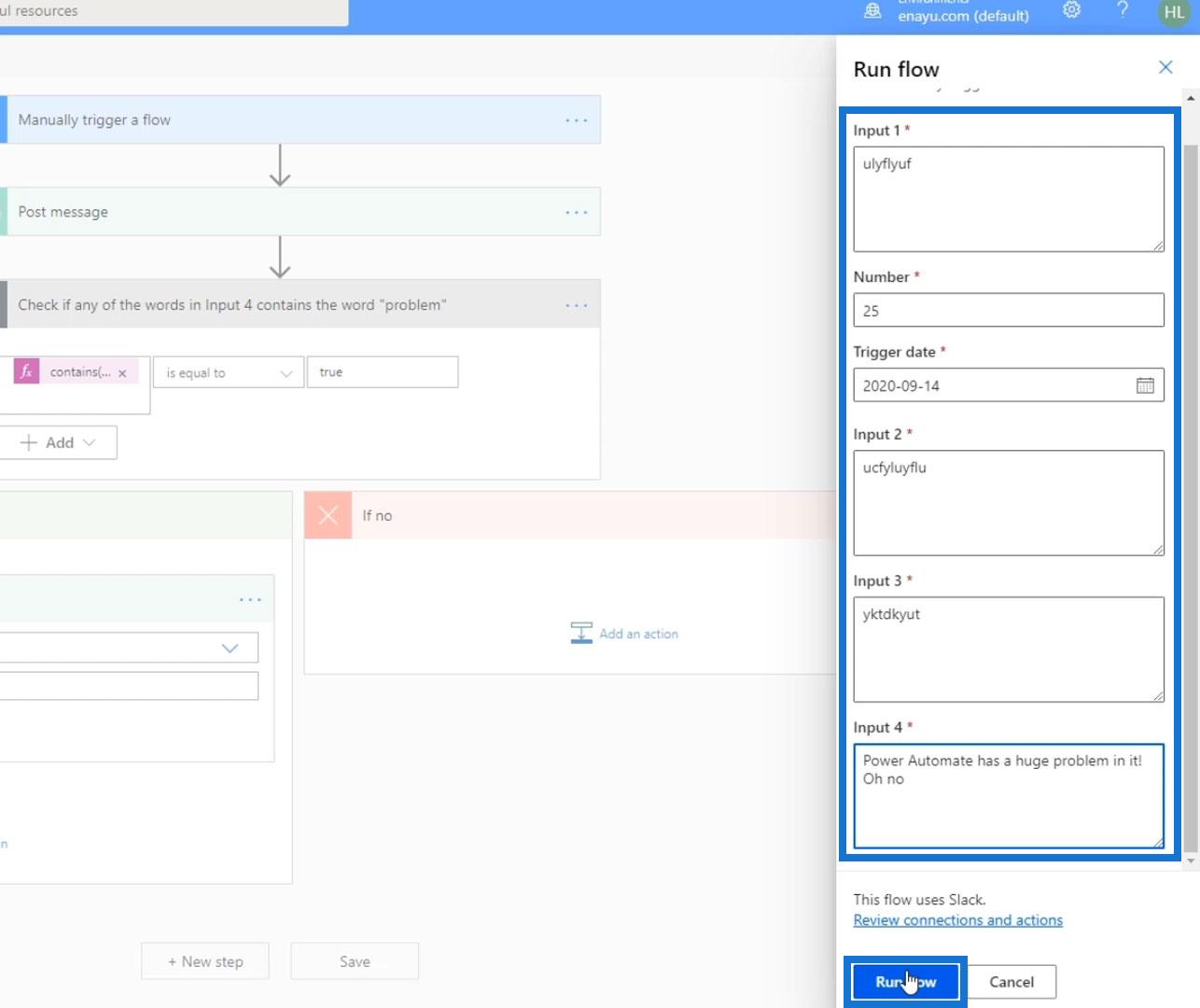Click the Run flow panel scrollbar thumb
Screen dimensions: 1200x1008
click(x=1191, y=499)
